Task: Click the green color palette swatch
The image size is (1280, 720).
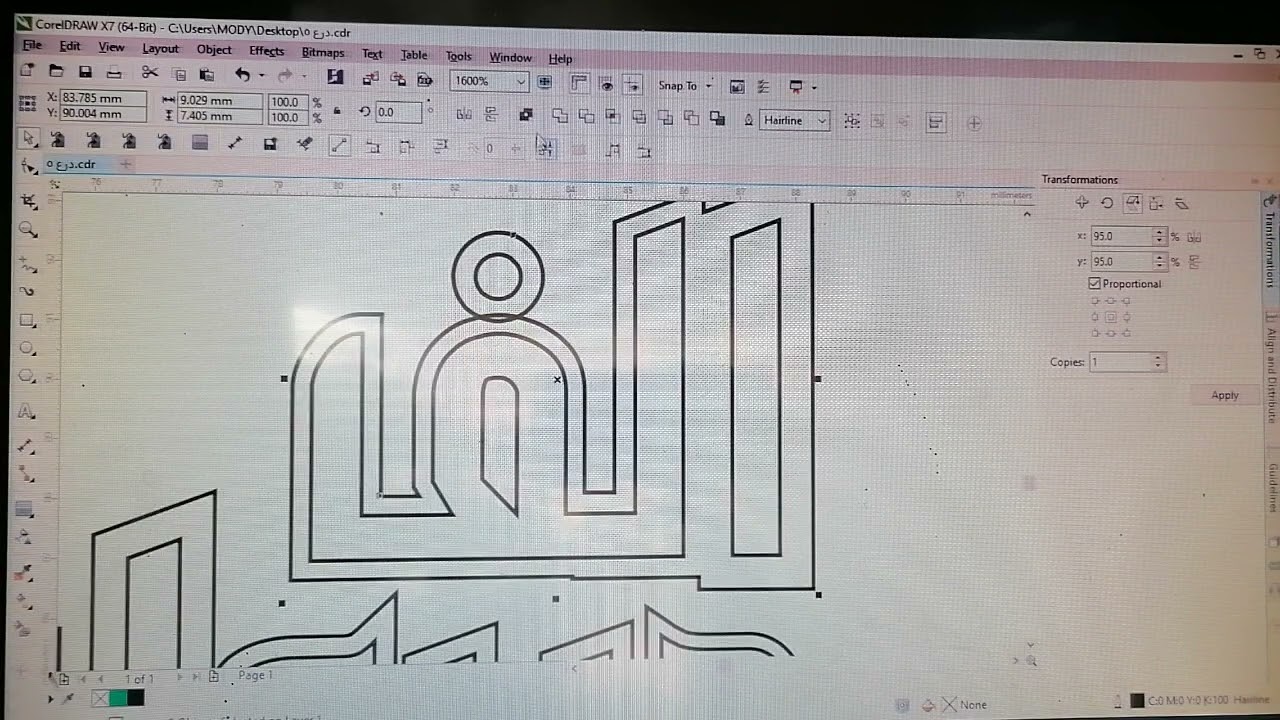Action: point(118,698)
